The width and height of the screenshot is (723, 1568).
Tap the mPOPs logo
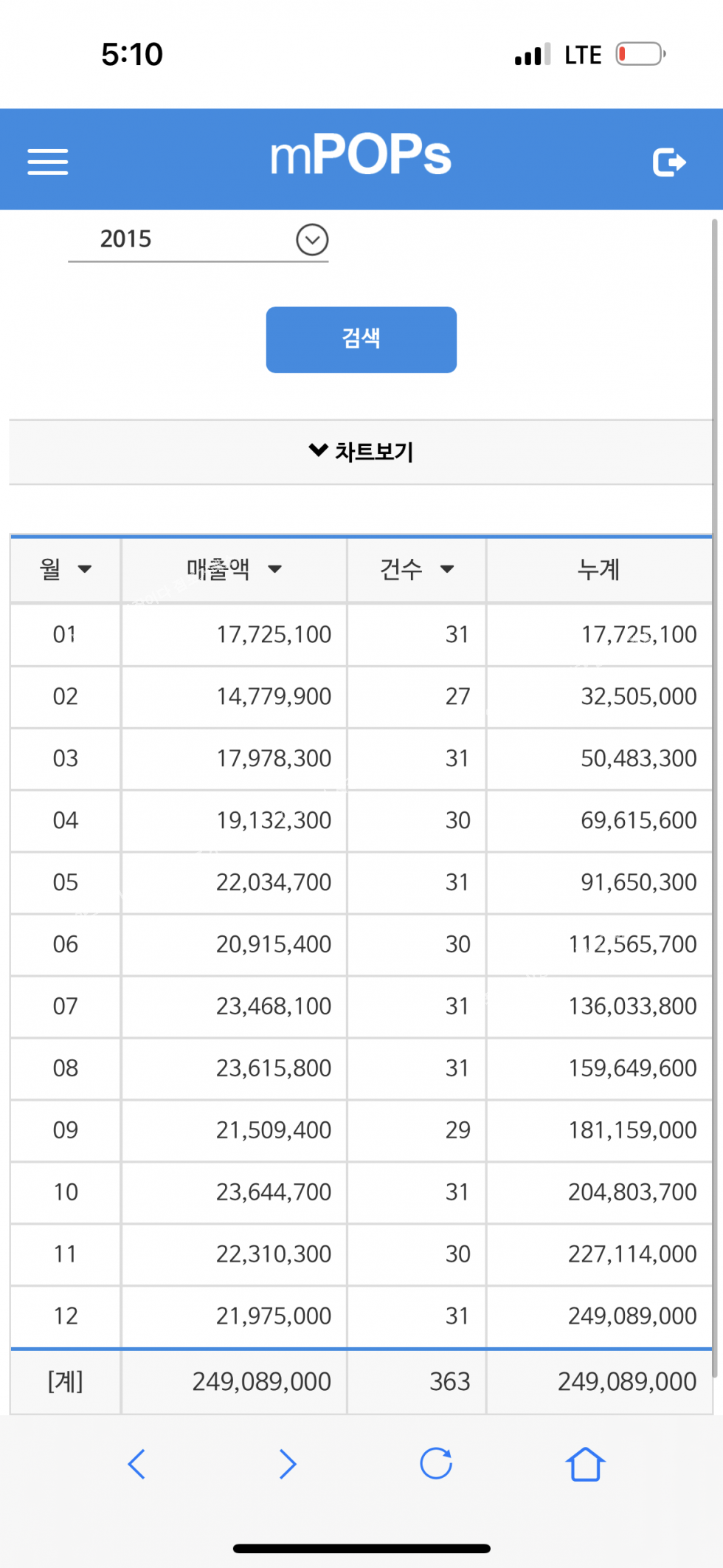coord(361,156)
